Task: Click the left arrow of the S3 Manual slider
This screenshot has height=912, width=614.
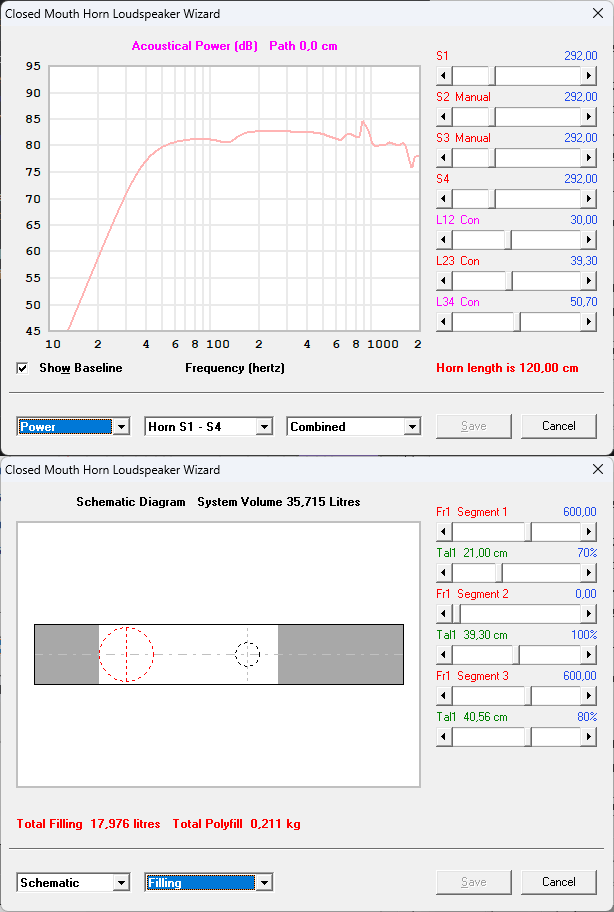Action: [x=444, y=158]
